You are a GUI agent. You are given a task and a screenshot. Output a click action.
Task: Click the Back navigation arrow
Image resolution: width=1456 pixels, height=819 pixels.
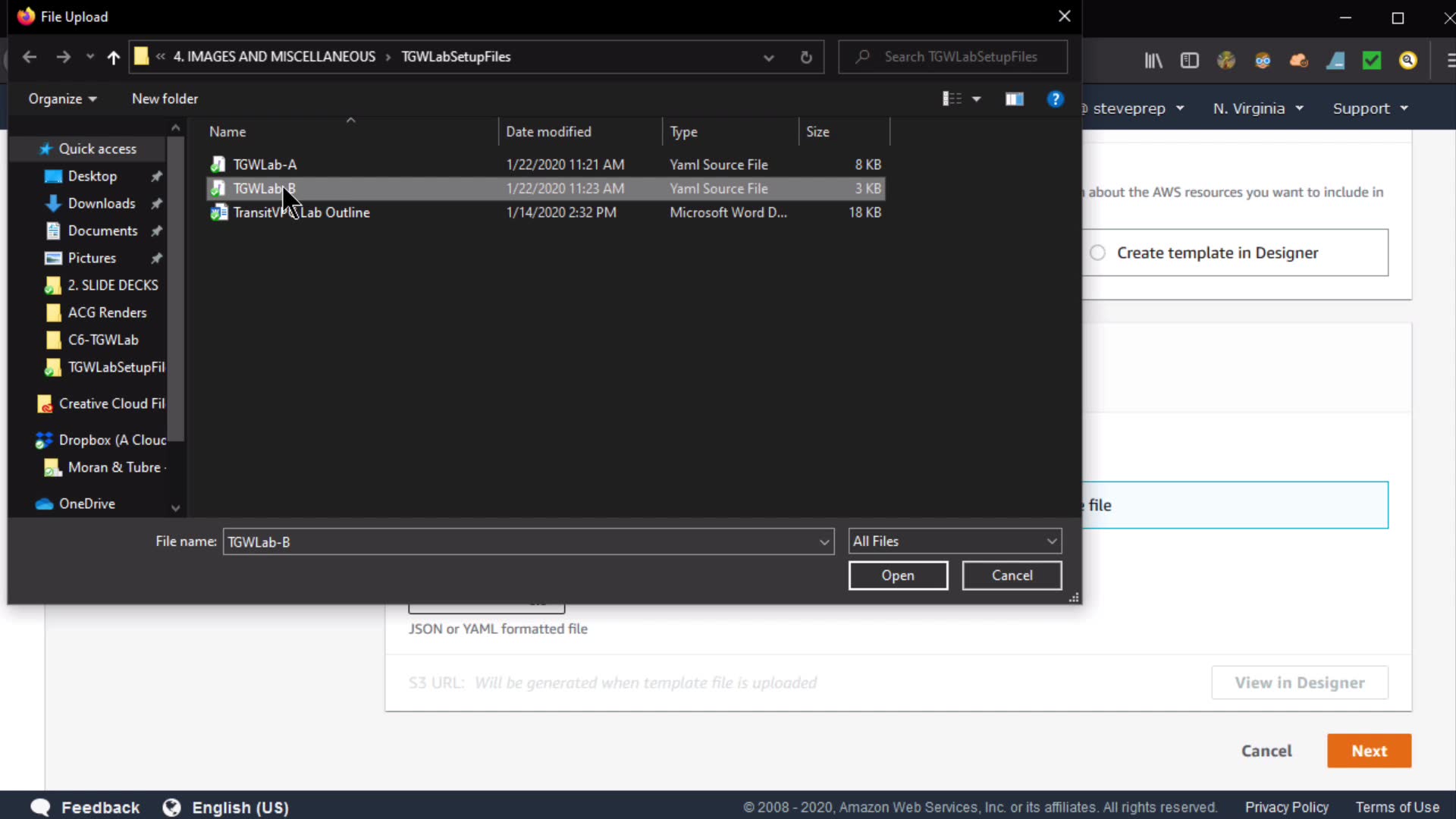(x=30, y=57)
